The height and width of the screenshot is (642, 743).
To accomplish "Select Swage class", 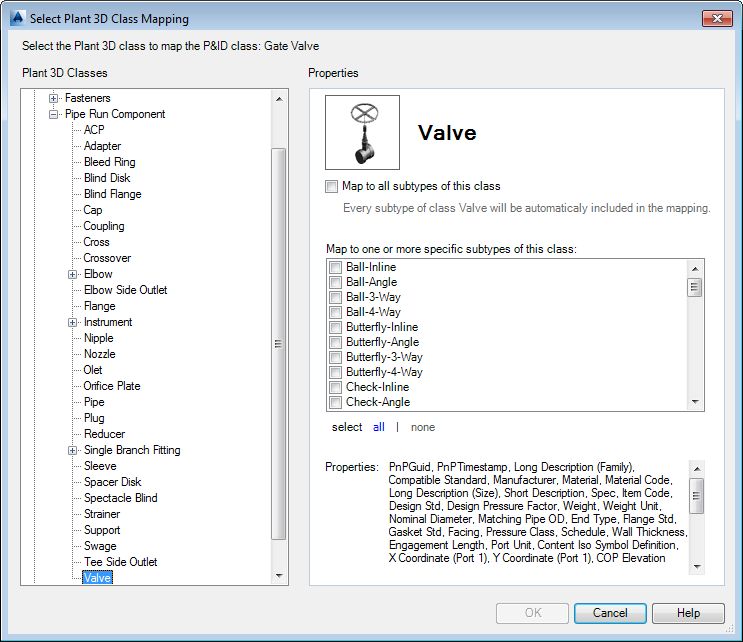I will pos(100,546).
